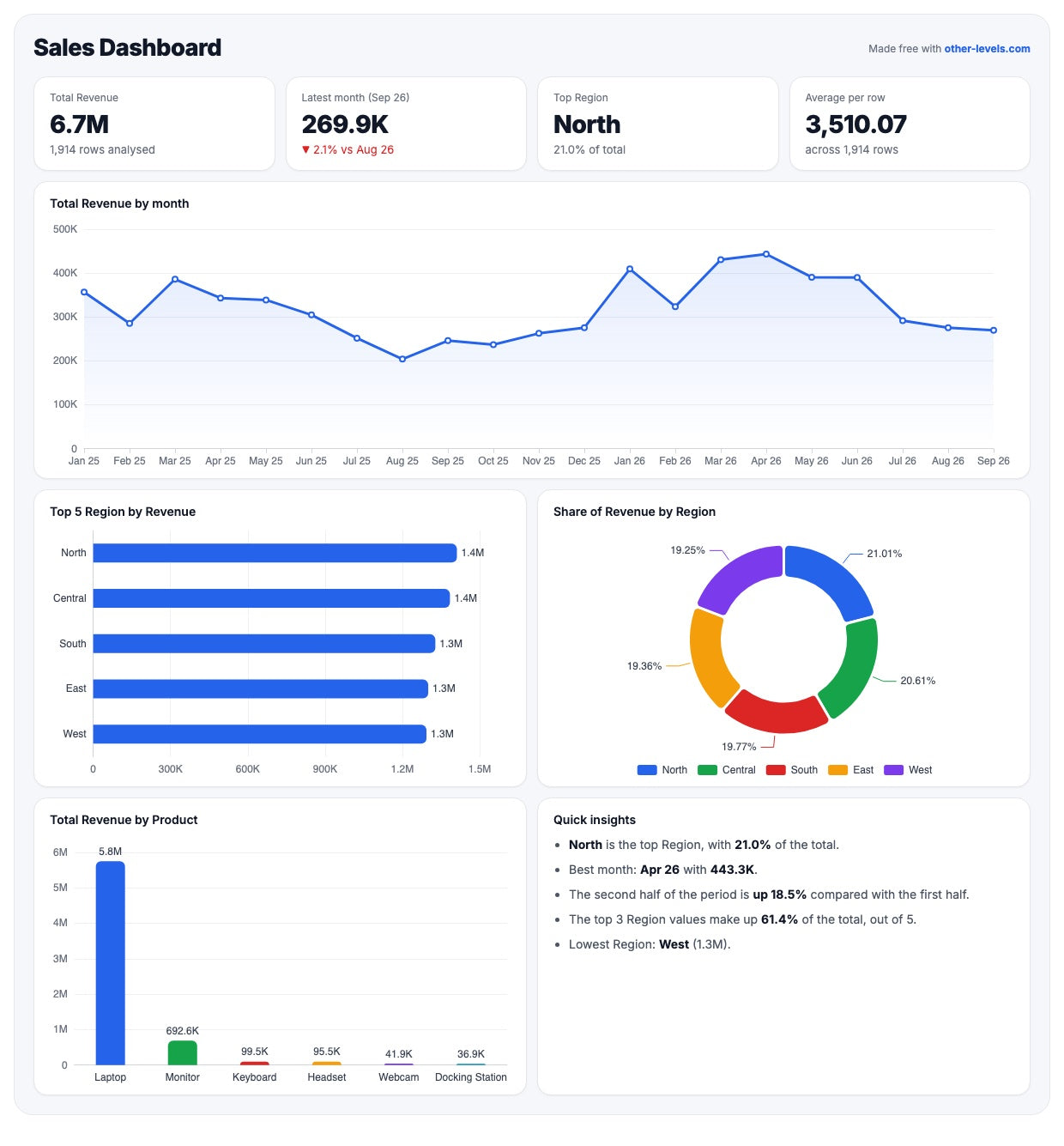Click the South legend color swatch
The image size is (1064, 1146).
pos(776,770)
